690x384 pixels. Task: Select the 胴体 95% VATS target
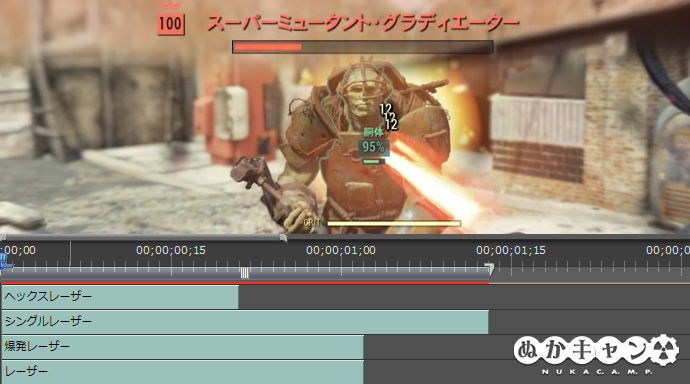pyautogui.click(x=374, y=146)
